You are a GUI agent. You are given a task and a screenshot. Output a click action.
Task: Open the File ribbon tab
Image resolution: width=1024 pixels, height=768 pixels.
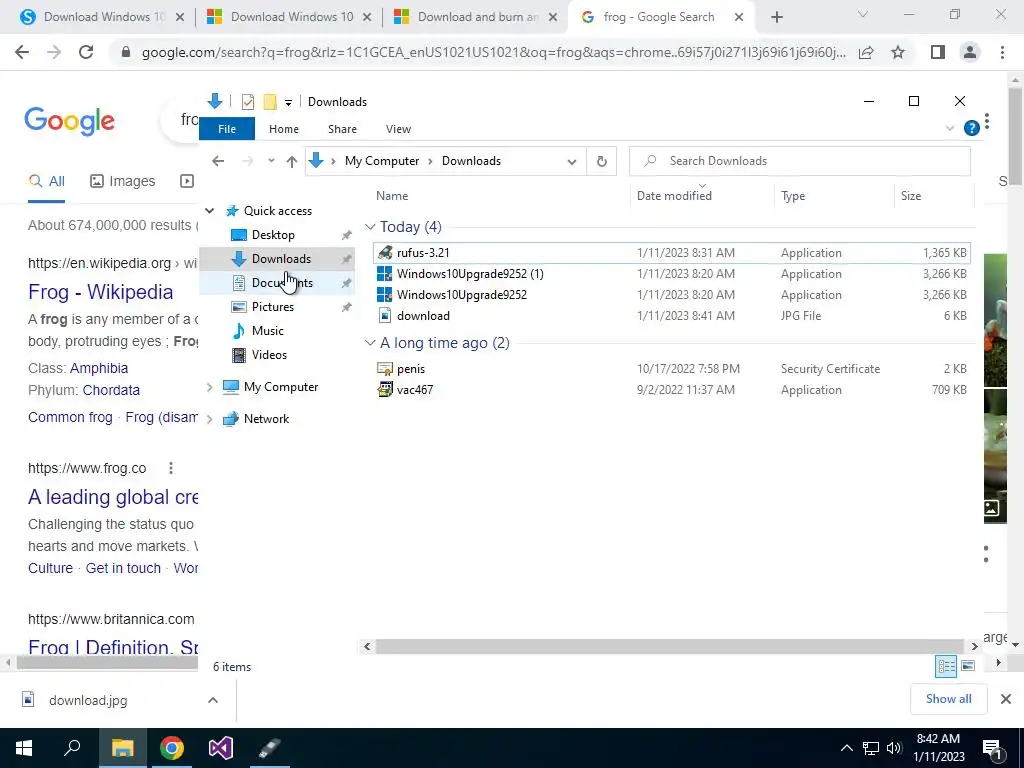[227, 129]
